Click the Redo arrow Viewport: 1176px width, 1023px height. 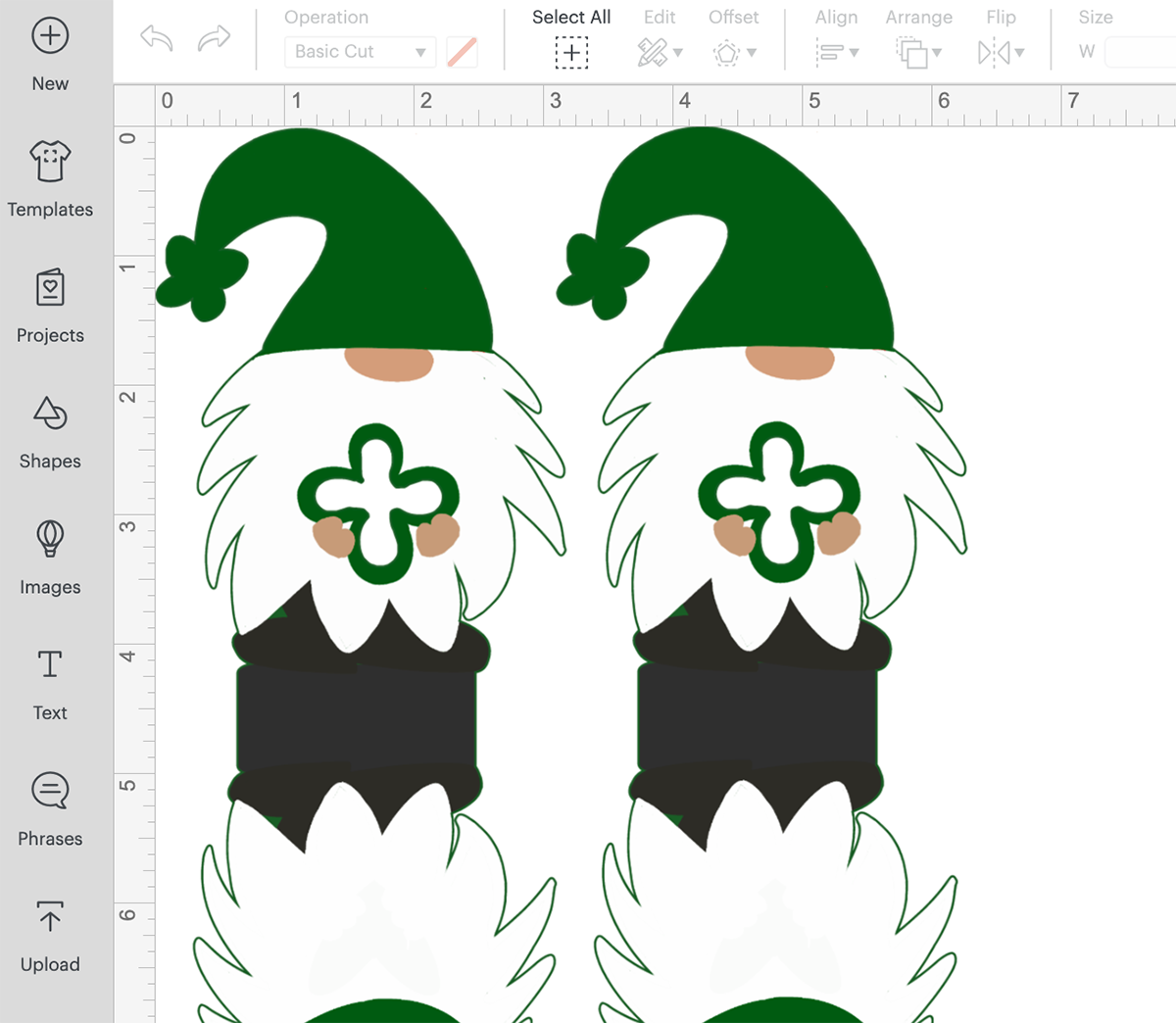[x=214, y=39]
